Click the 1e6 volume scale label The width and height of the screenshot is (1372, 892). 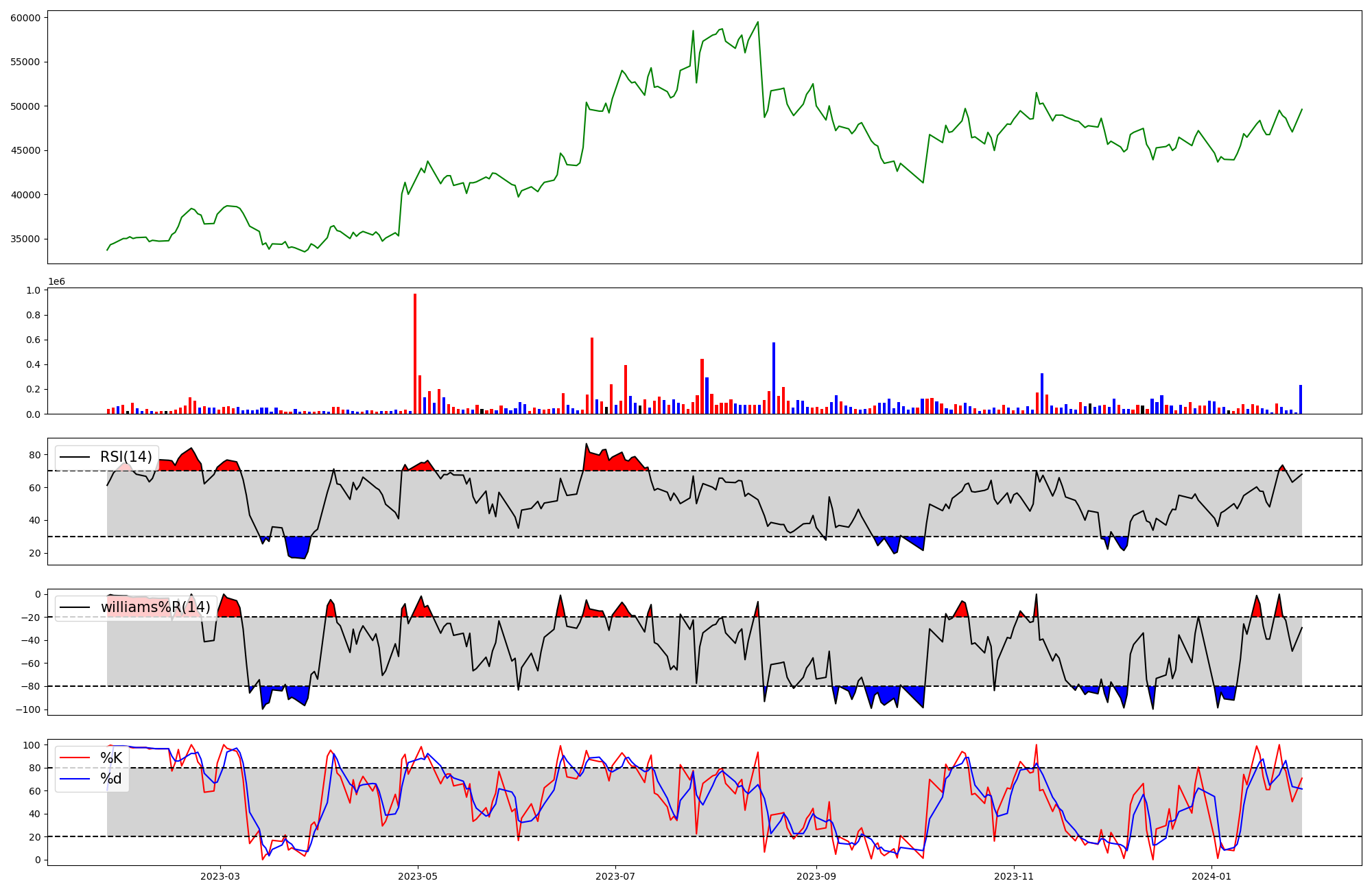point(56,282)
